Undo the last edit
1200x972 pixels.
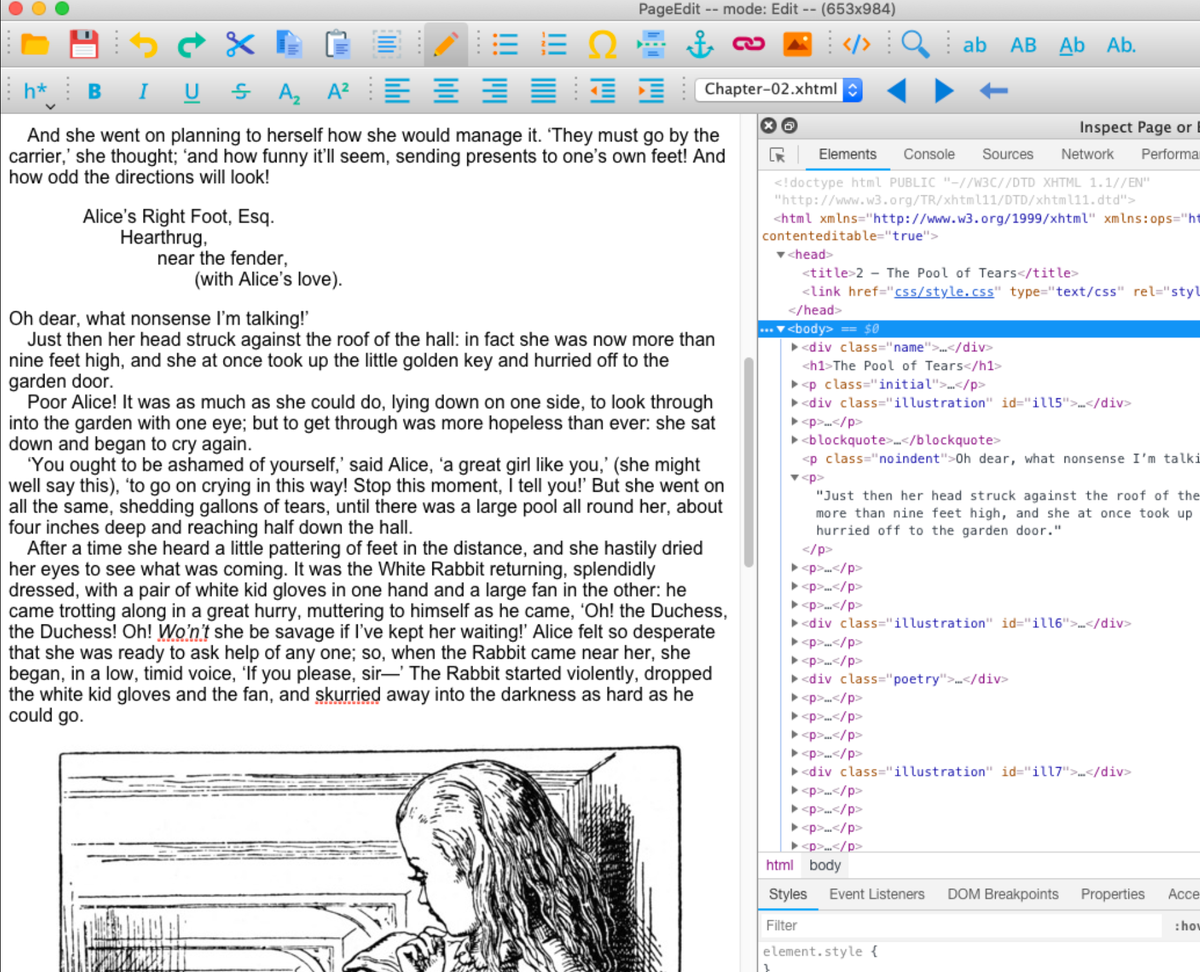[x=144, y=44]
